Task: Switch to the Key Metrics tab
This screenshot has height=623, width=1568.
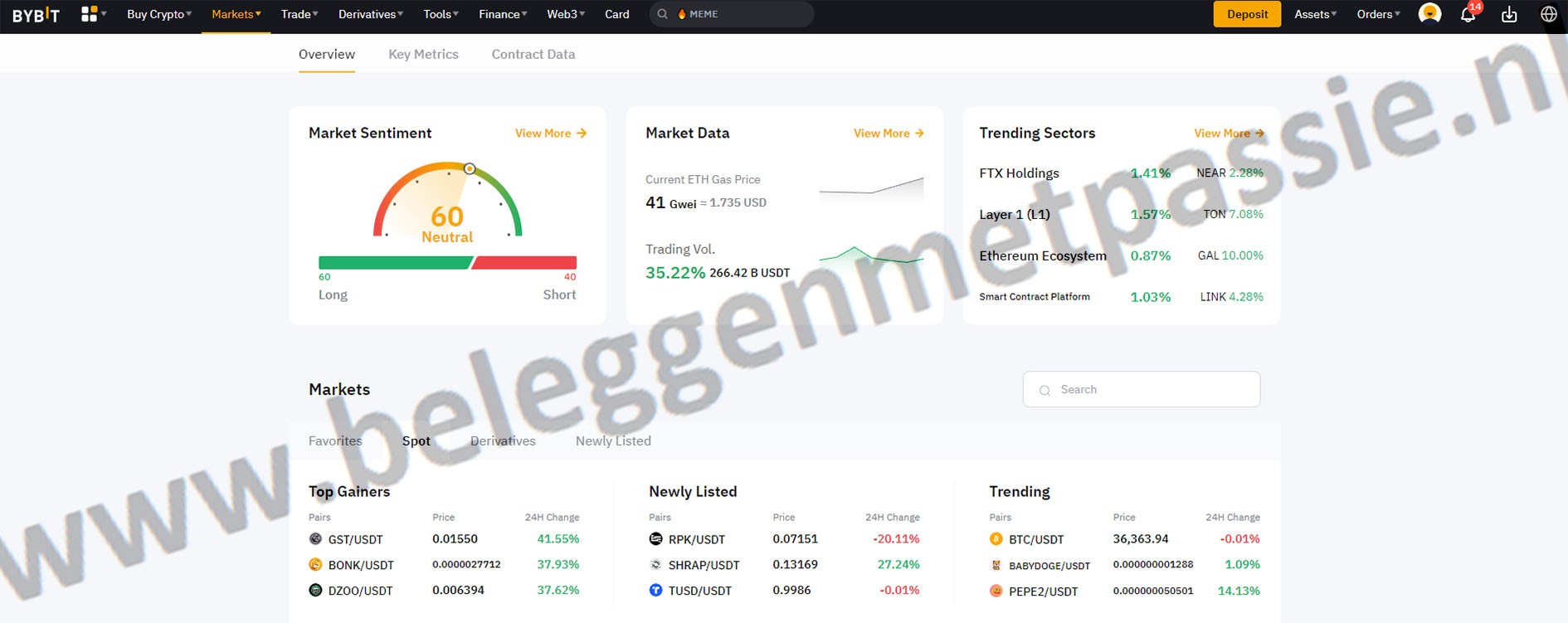Action: (423, 54)
